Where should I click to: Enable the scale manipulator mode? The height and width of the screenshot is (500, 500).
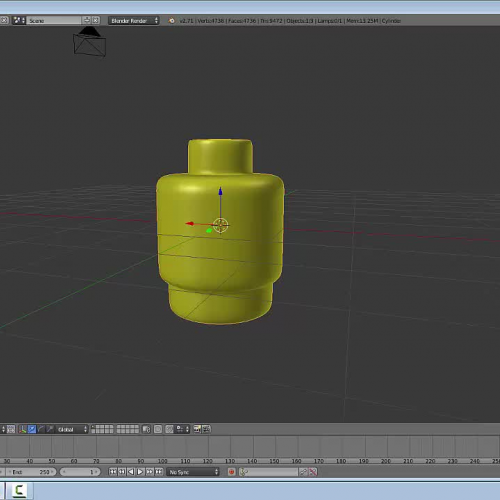pos(50,429)
